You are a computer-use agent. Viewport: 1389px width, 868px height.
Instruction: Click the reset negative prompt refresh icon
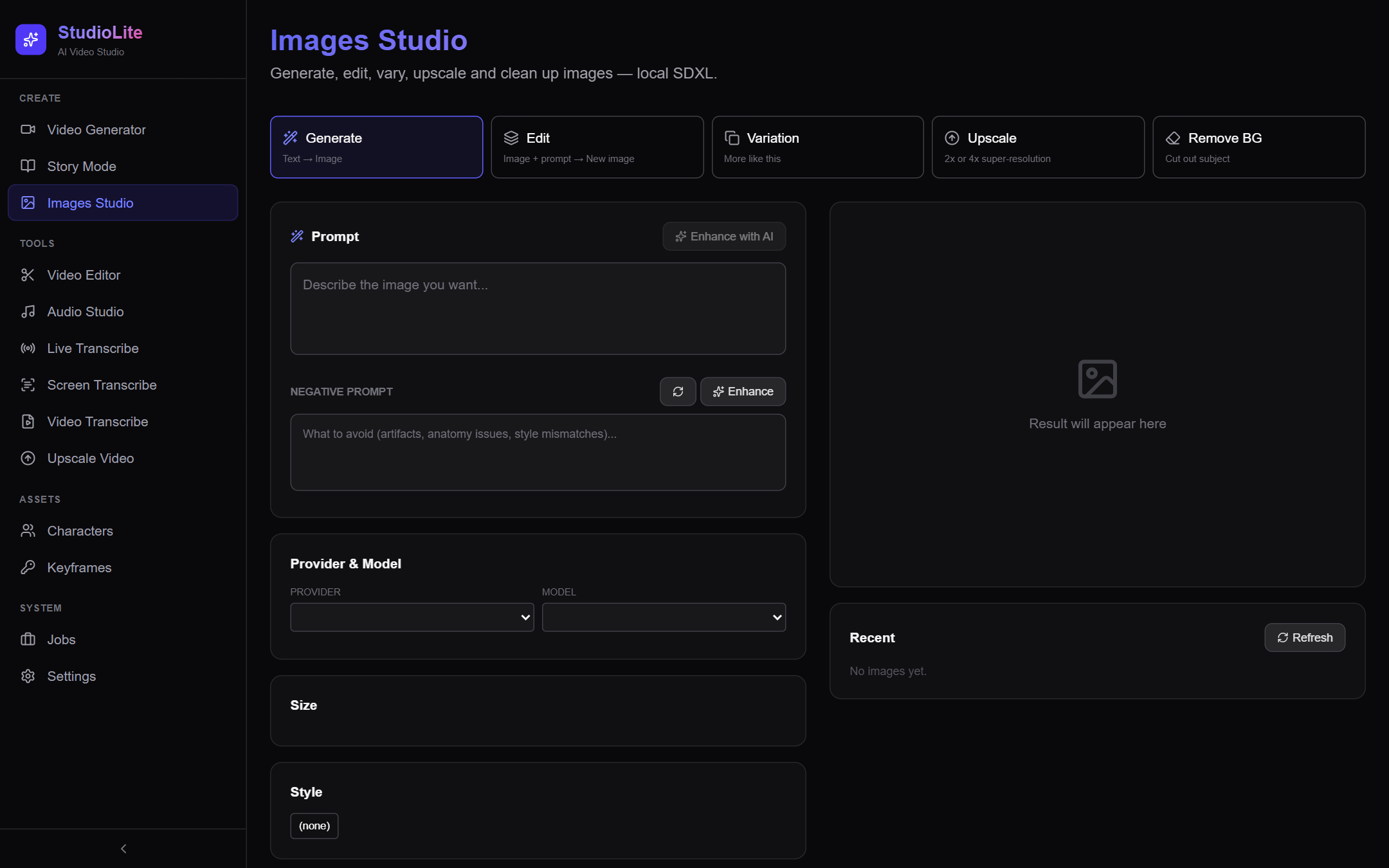tap(678, 392)
